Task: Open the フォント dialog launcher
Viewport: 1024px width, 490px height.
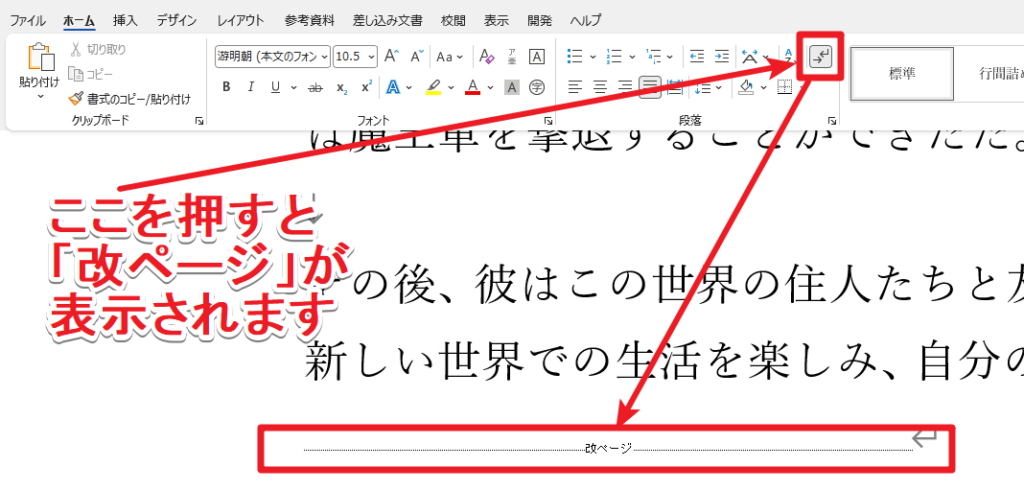Action: [549, 121]
